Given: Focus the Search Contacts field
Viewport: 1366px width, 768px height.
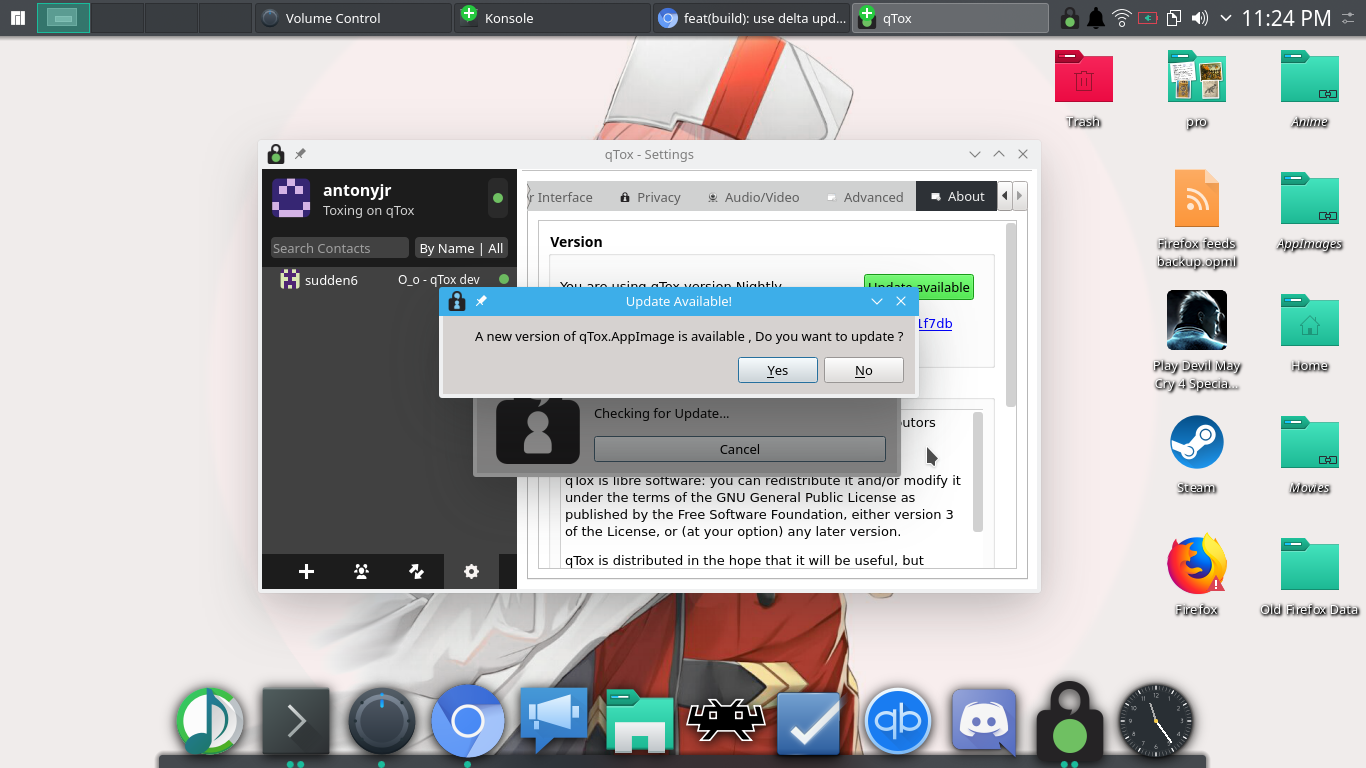Looking at the screenshot, I should [339, 248].
